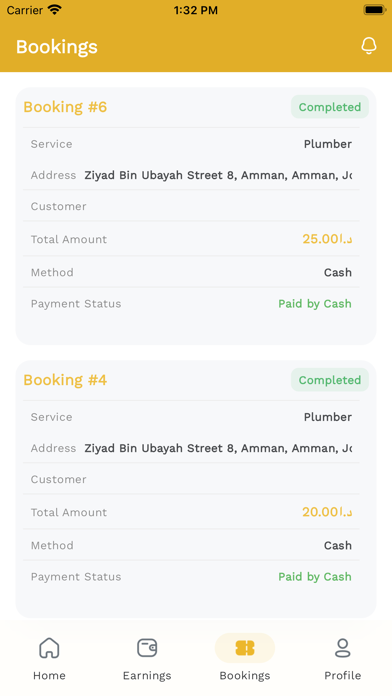This screenshot has height=696, width=392.
Task: Select the 25.00 total amount value
Action: pyautogui.click(x=327, y=239)
